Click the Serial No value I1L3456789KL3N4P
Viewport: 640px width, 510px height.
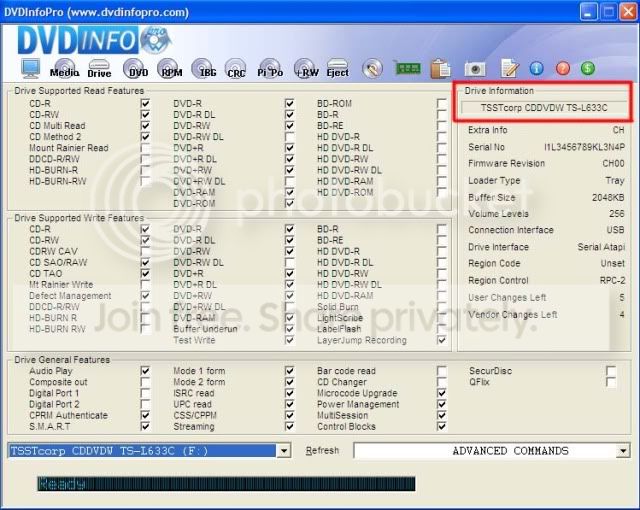(x=584, y=147)
